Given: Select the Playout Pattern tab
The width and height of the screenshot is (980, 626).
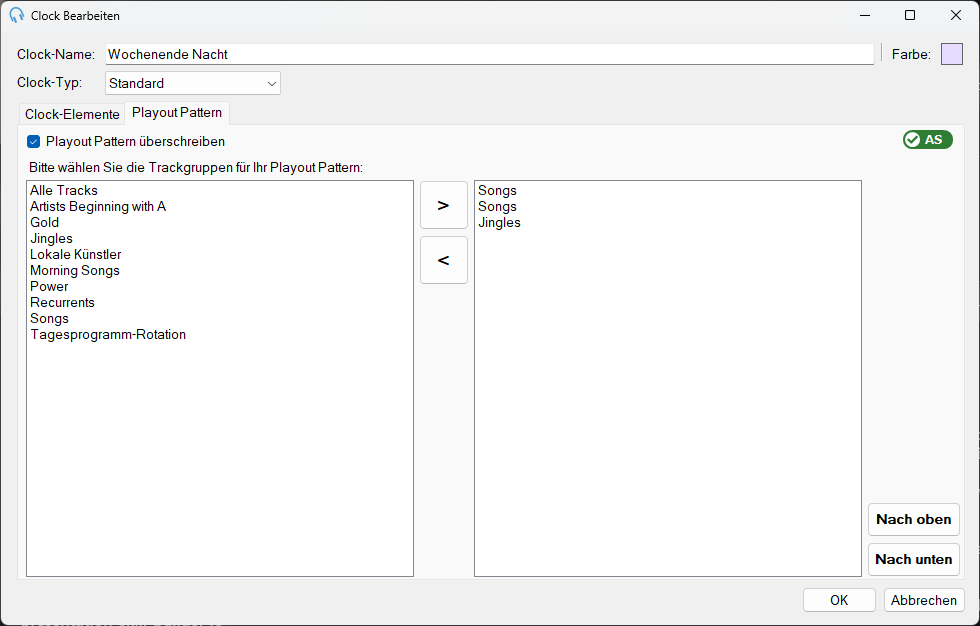Looking at the screenshot, I should pyautogui.click(x=177, y=113).
